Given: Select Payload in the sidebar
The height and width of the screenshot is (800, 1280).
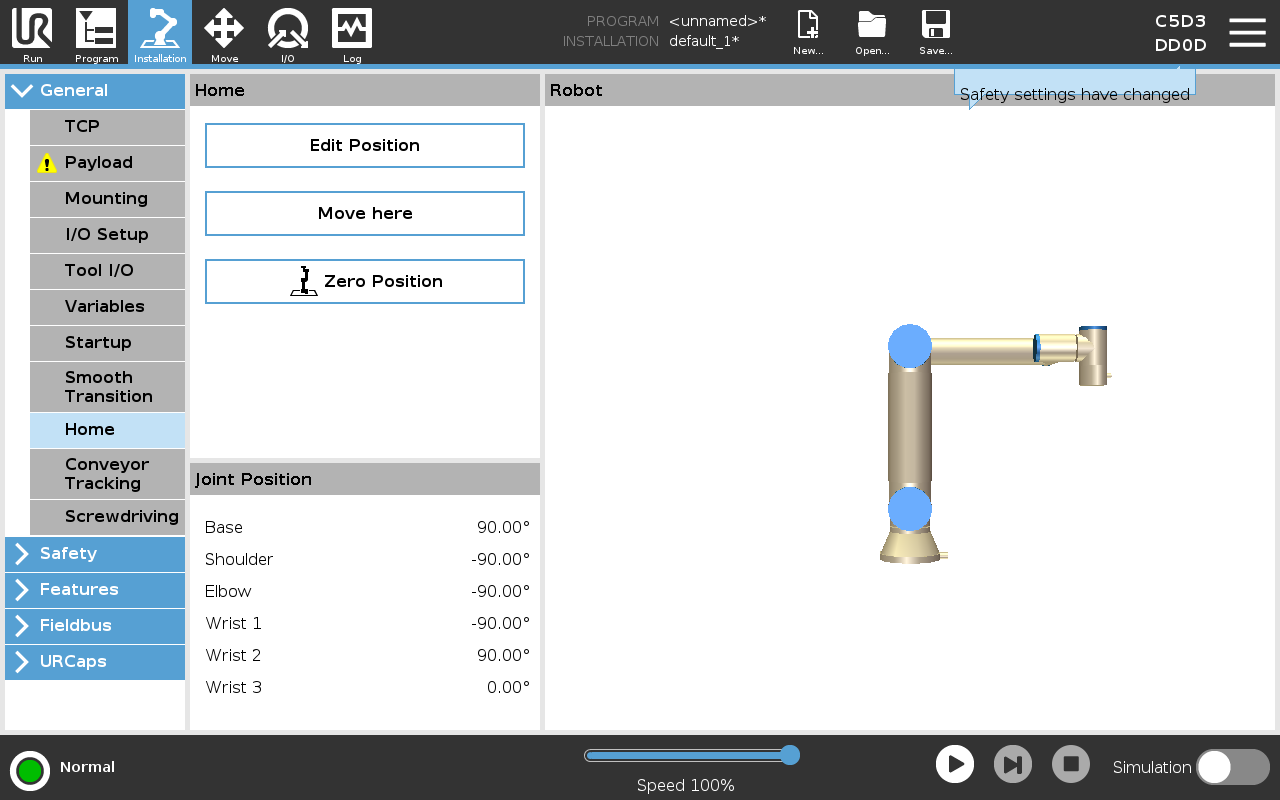Looking at the screenshot, I should [107, 163].
